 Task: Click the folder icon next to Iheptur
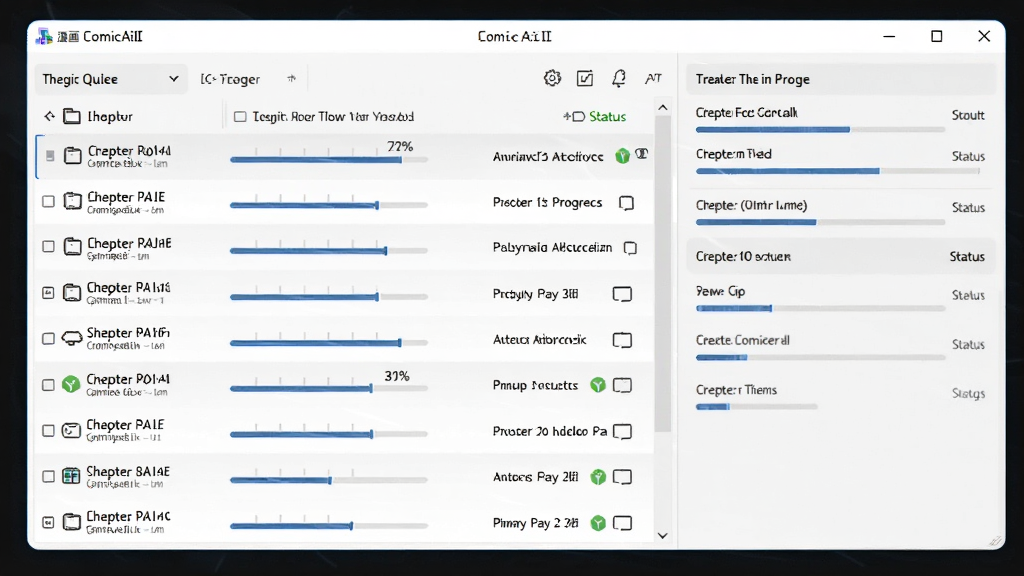pyautogui.click(x=72, y=116)
